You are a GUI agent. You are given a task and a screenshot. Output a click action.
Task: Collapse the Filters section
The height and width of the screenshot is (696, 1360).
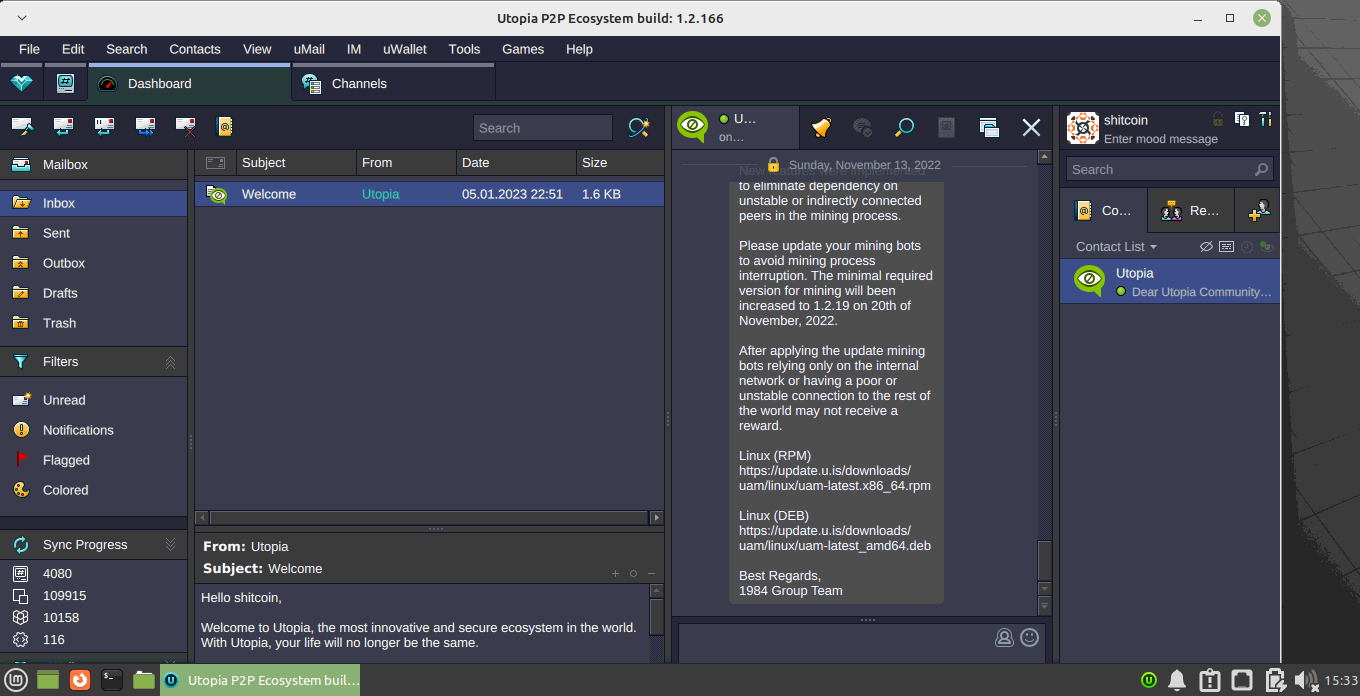[x=170, y=362]
